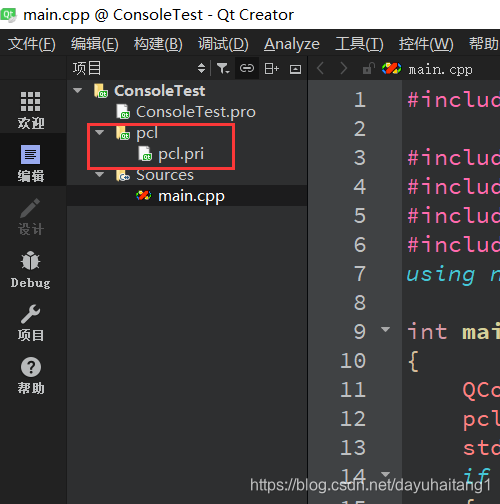
Task: Click the main.cpp tree file icon
Action: click(144, 196)
